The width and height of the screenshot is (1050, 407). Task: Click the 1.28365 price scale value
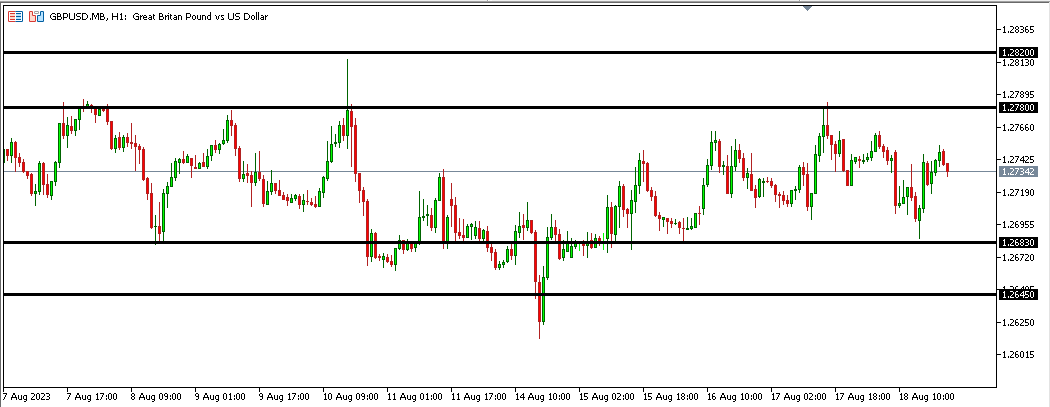point(1019,29)
